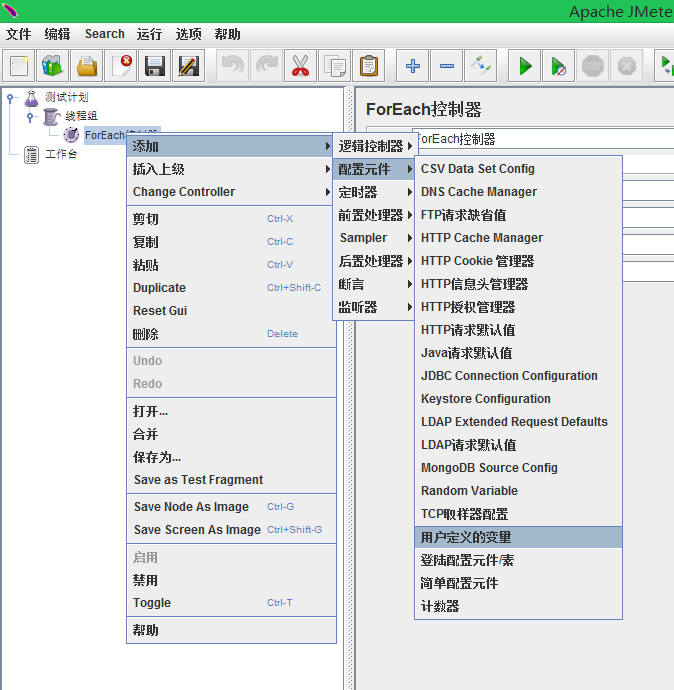
Task: Click the 测试计划 flask icon
Action: (31, 98)
